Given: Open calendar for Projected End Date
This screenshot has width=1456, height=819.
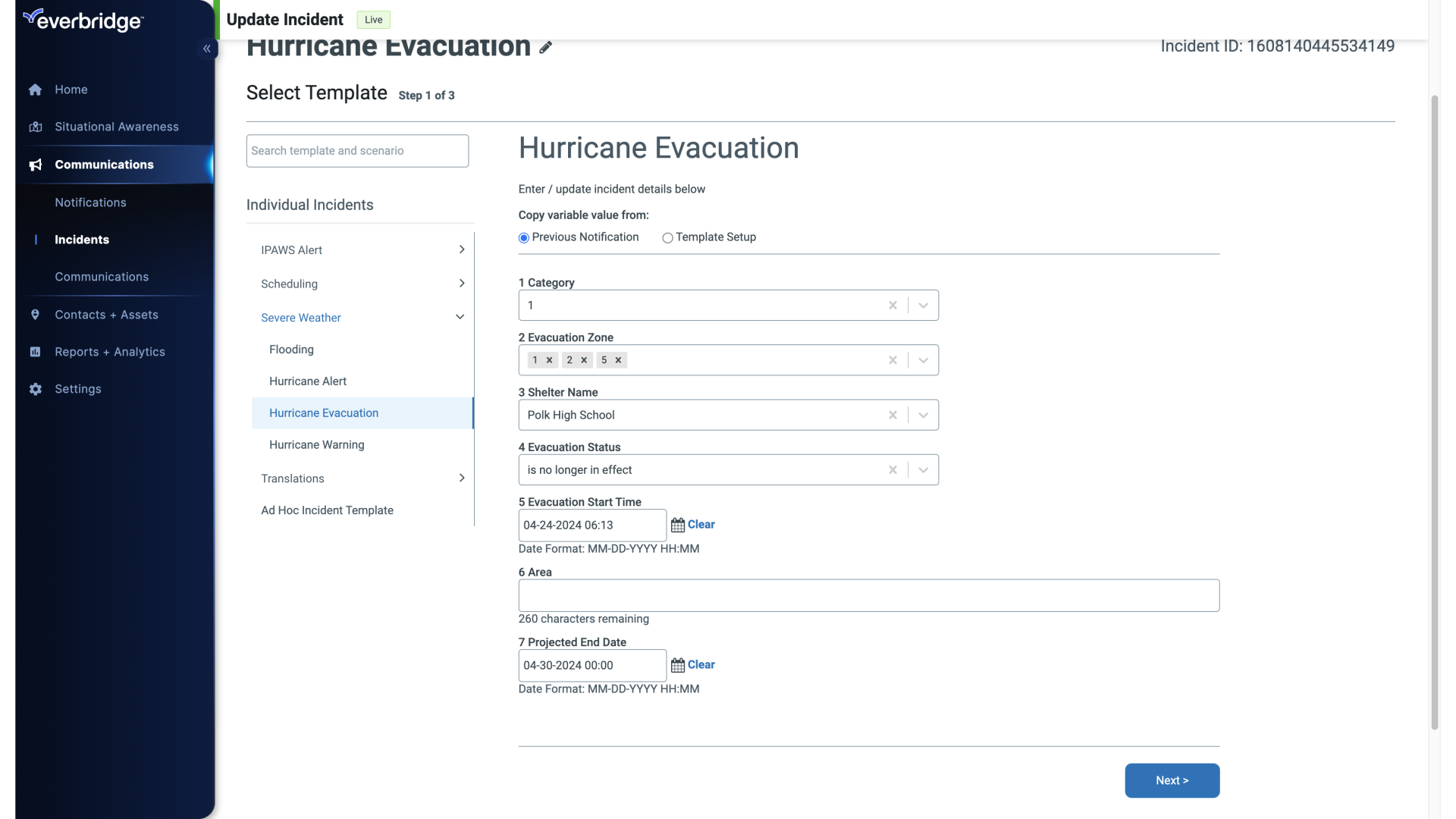Looking at the screenshot, I should click(678, 665).
